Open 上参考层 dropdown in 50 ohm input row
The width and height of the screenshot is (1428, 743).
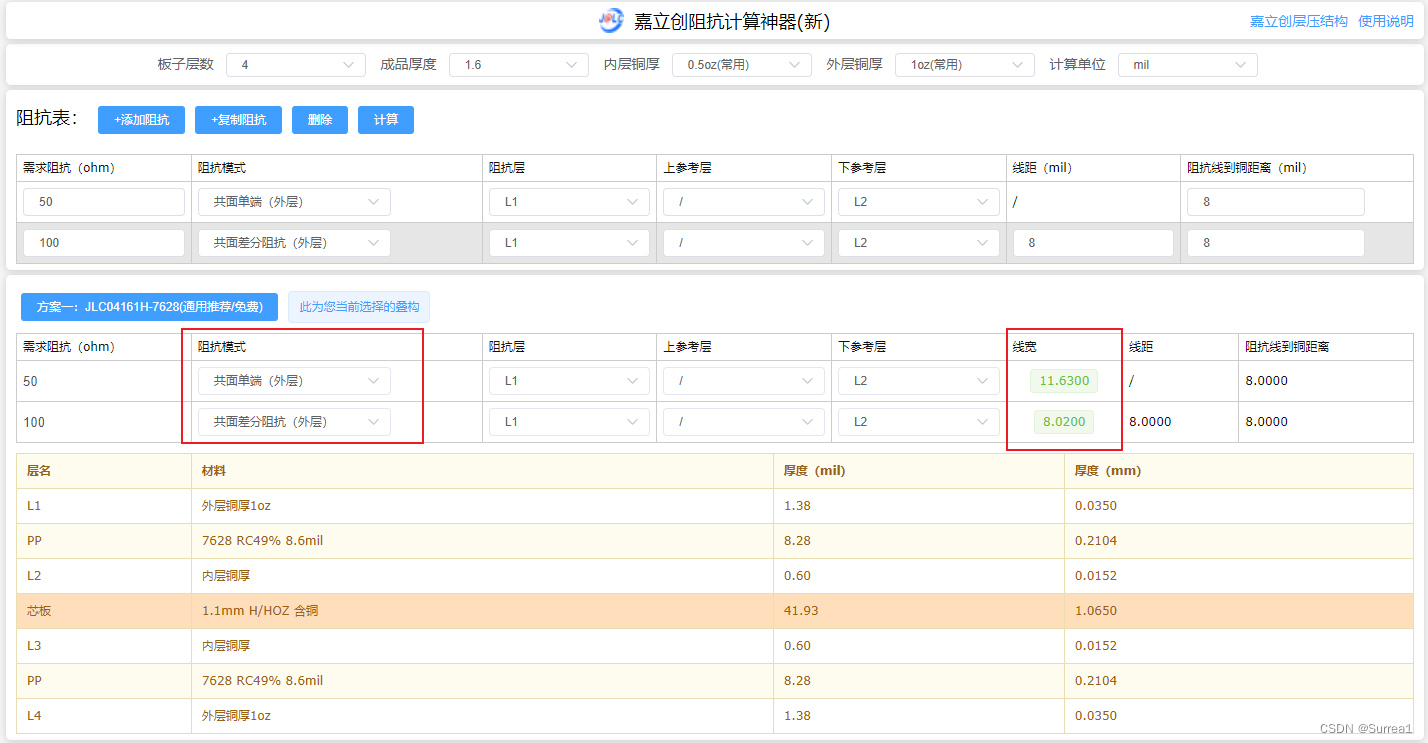click(x=744, y=202)
